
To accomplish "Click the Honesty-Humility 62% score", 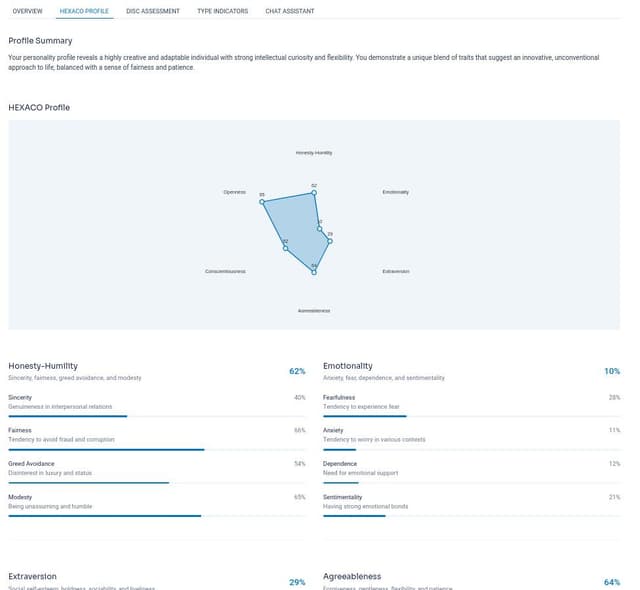I will (x=297, y=371).
